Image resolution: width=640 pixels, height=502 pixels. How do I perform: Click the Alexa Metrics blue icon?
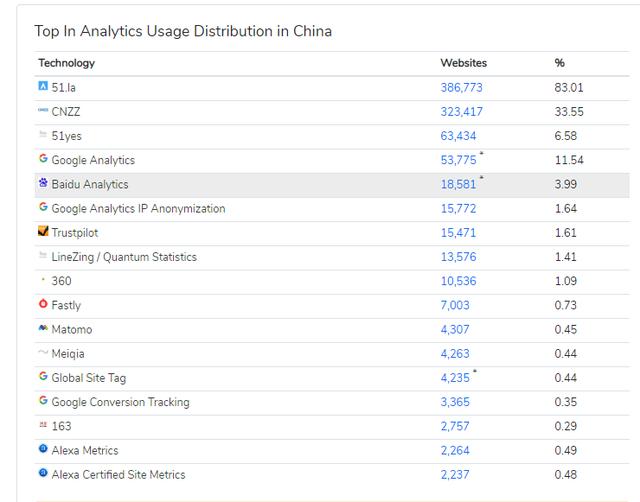click(x=43, y=449)
